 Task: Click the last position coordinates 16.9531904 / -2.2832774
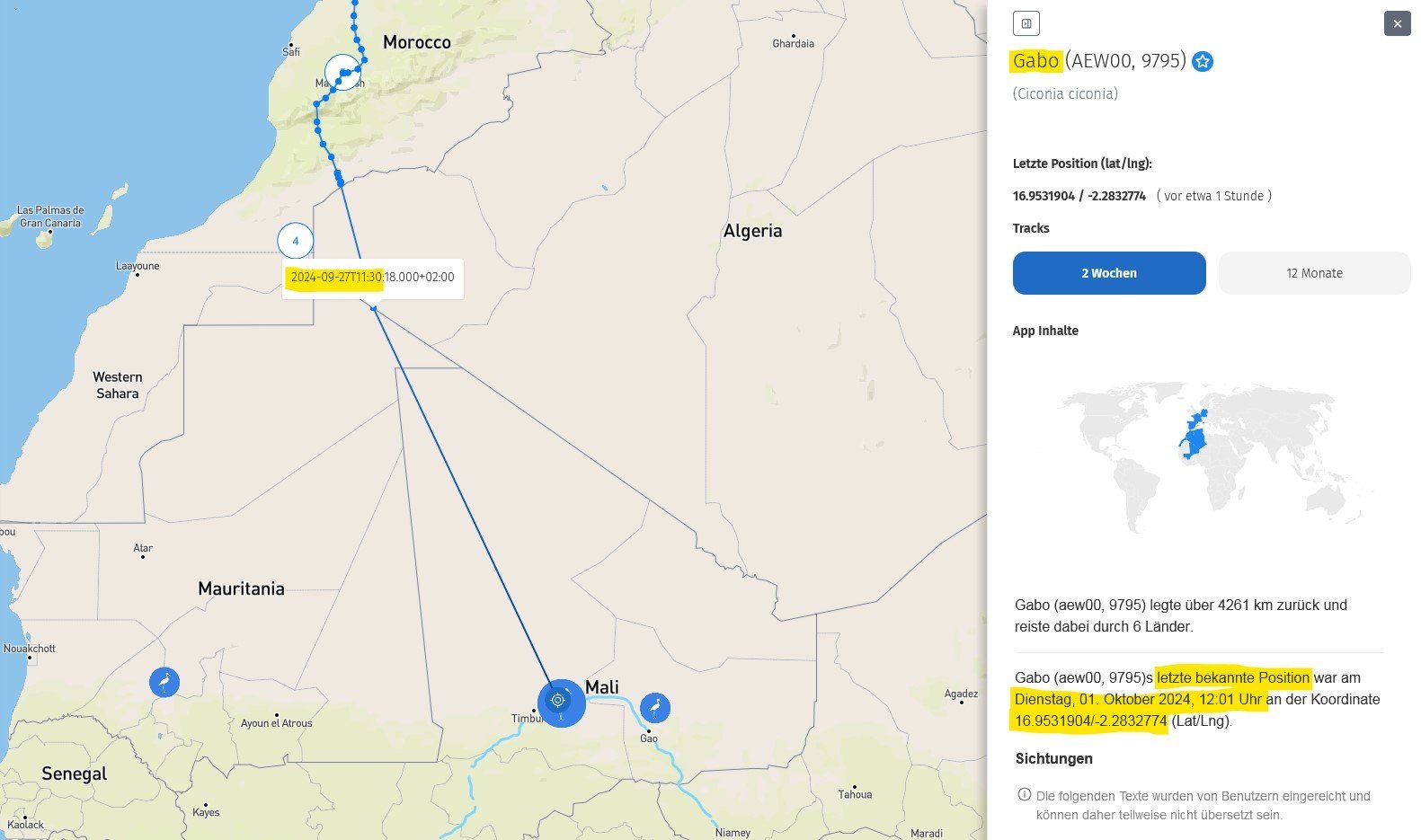tap(1079, 196)
